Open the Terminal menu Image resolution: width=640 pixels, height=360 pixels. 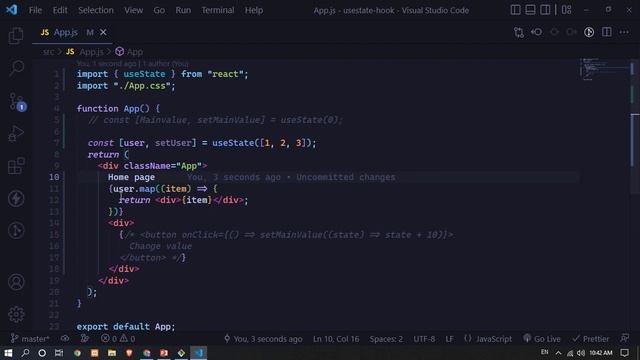coord(218,10)
